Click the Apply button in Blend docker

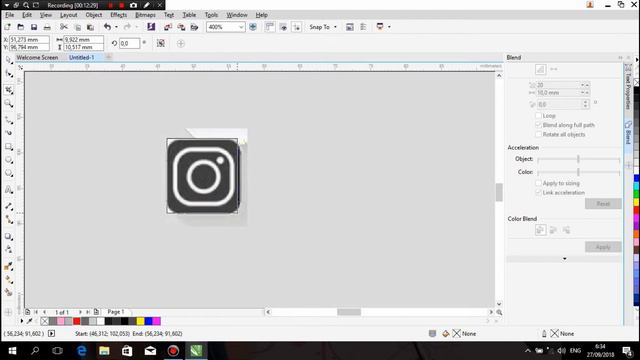(x=603, y=247)
